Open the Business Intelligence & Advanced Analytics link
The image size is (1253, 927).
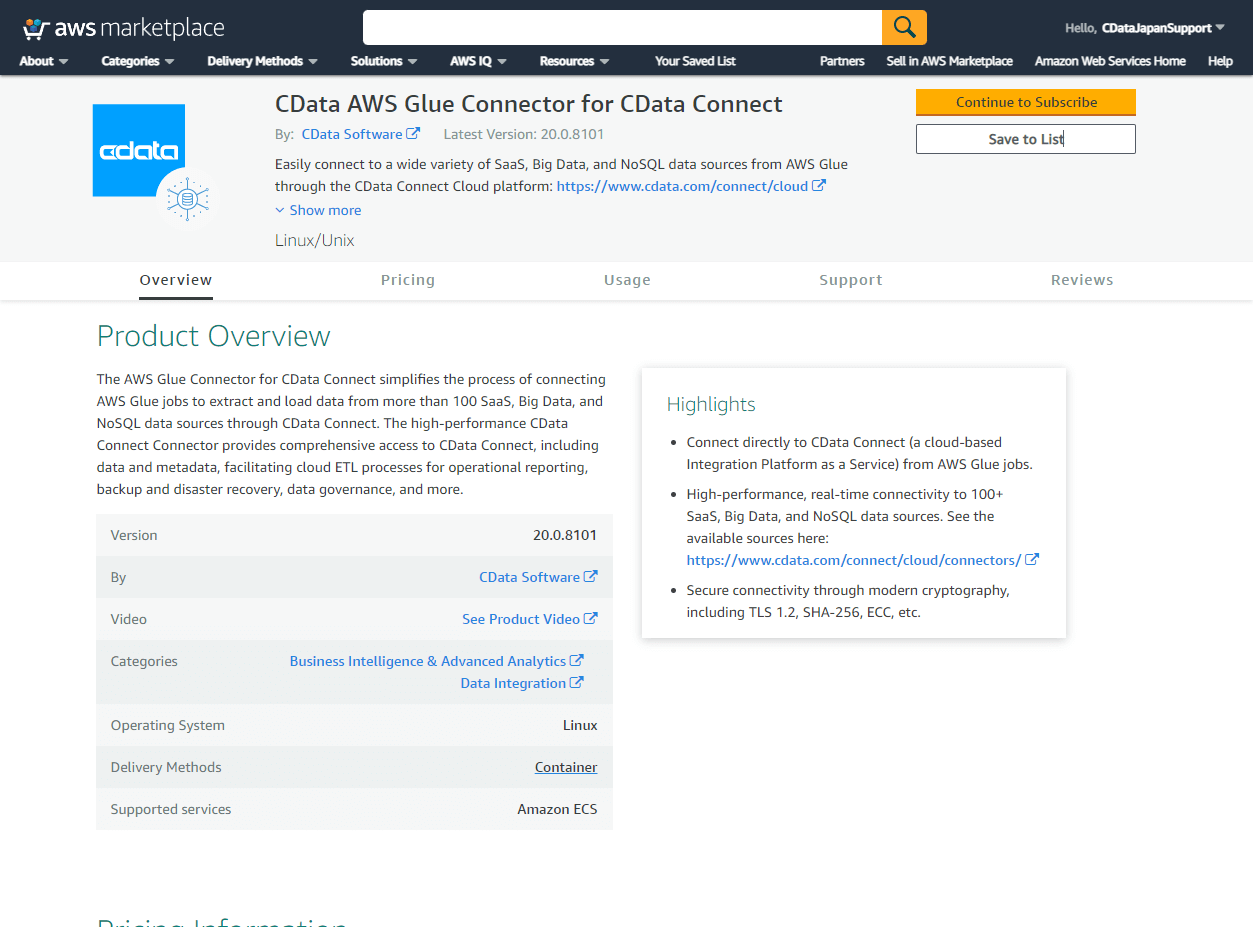click(429, 660)
